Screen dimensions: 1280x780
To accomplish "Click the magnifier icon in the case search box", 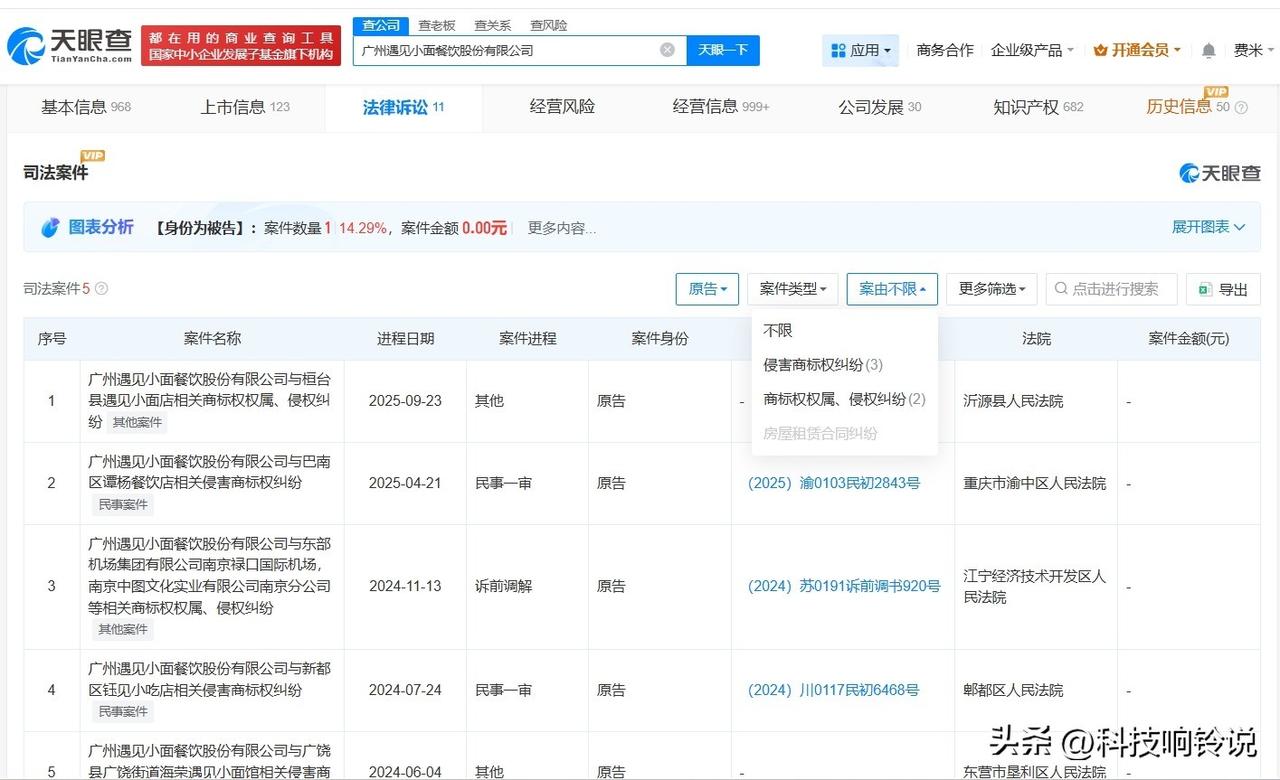I will point(1061,289).
